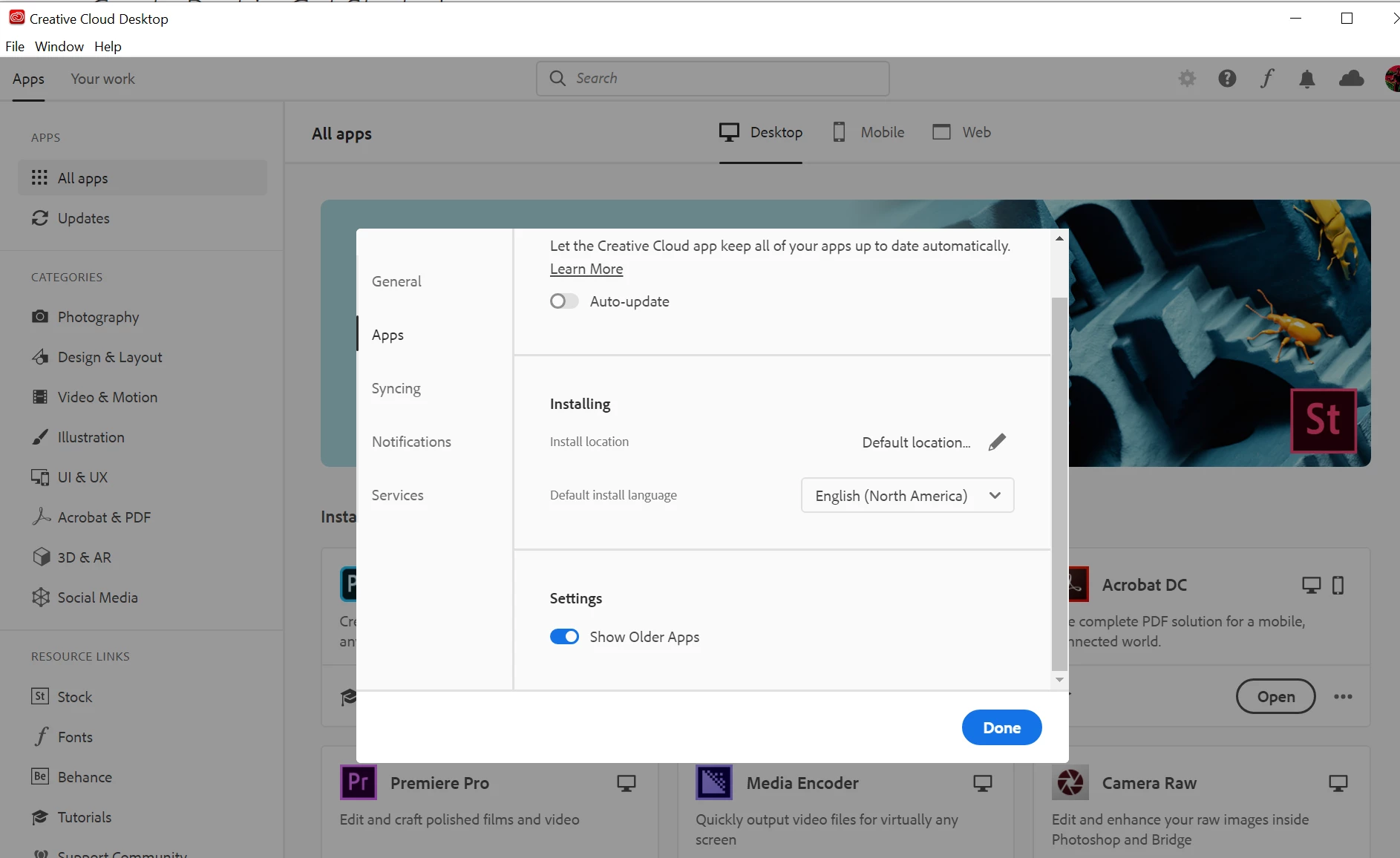This screenshot has width=1400, height=858.
Task: Enable the Auto-update toggle
Action: click(564, 301)
